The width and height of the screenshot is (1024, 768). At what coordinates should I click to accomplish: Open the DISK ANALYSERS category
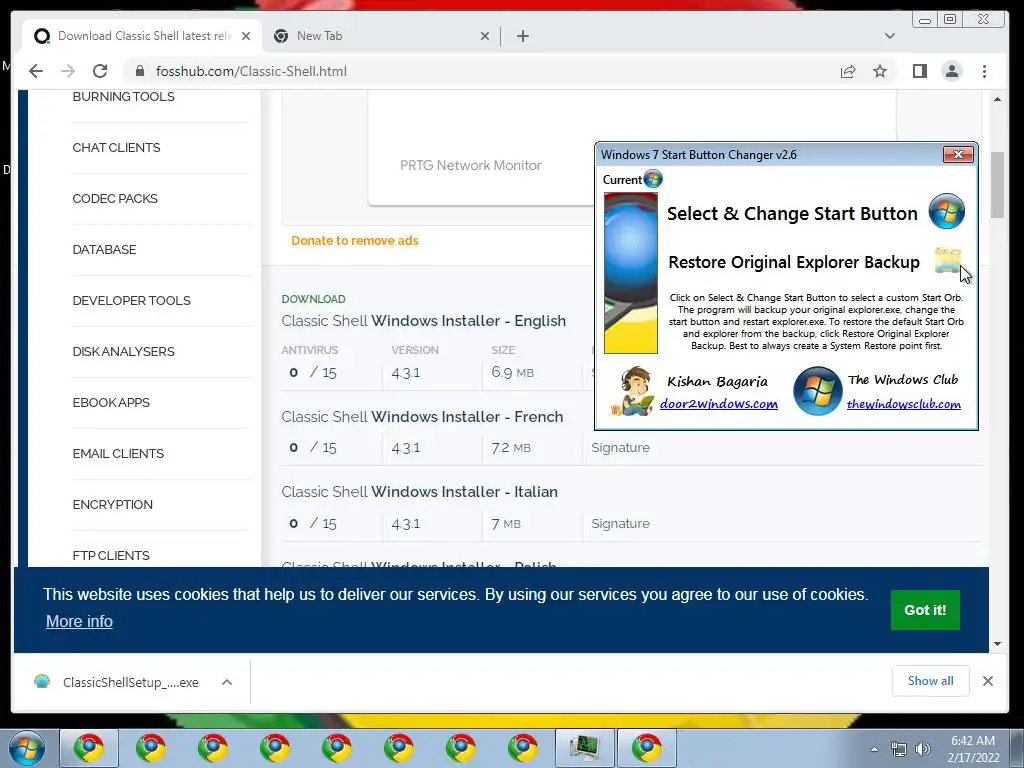coord(123,351)
